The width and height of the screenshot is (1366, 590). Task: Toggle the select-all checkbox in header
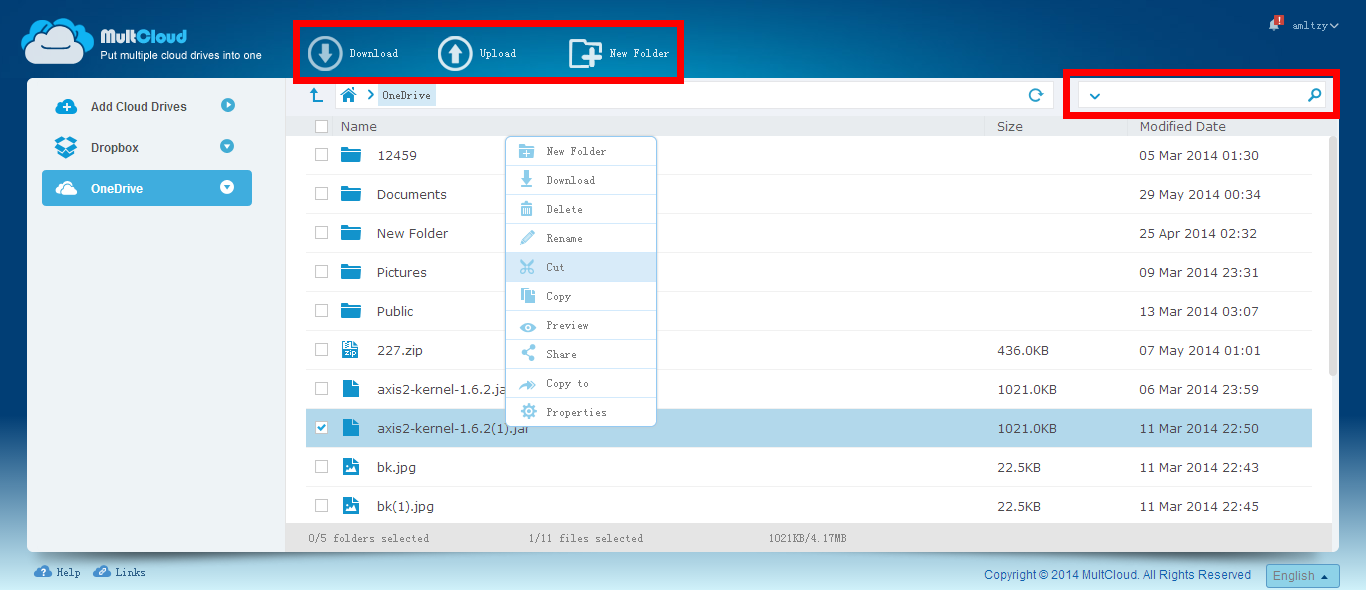pyautogui.click(x=321, y=126)
